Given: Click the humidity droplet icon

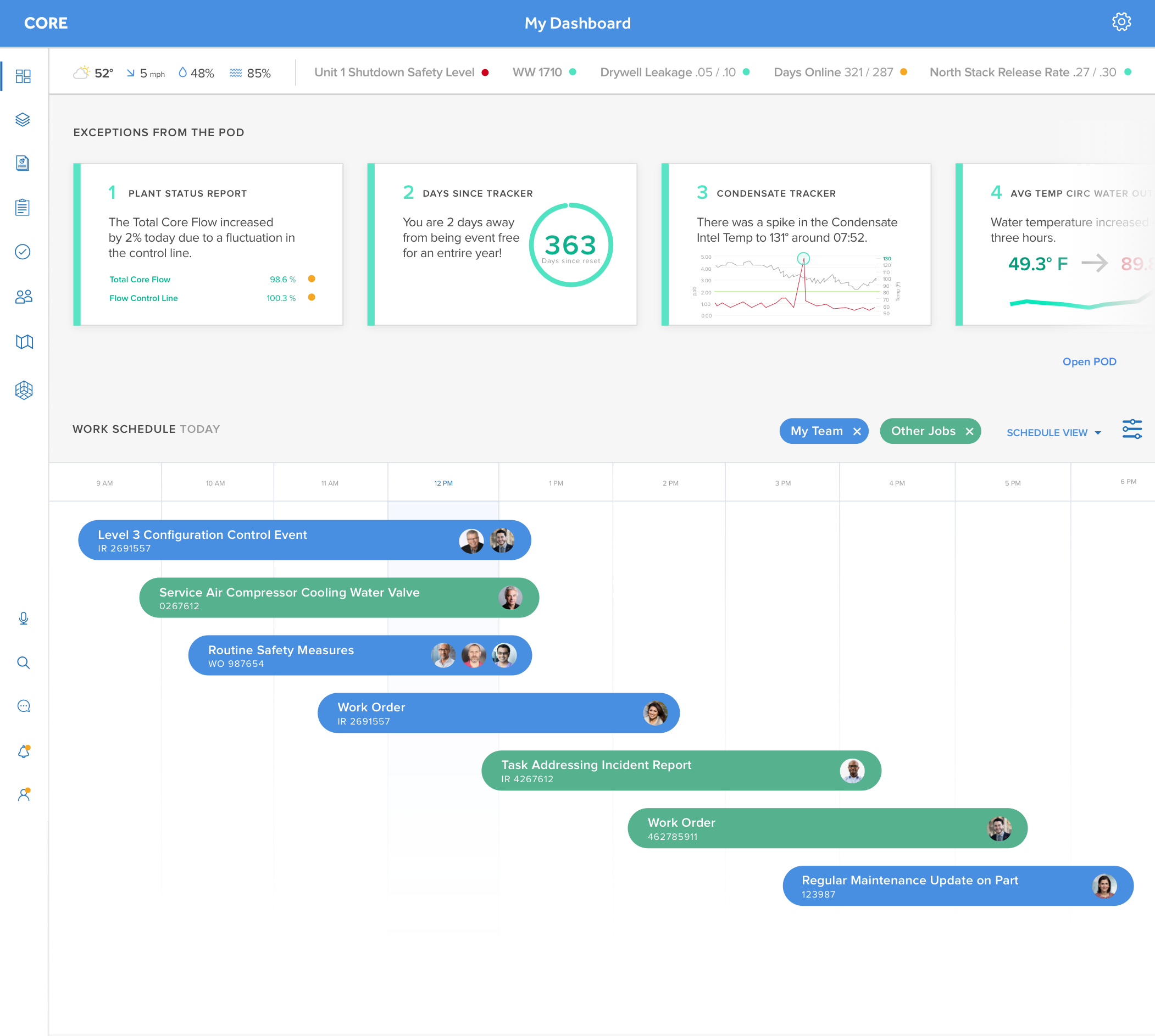Looking at the screenshot, I should point(182,73).
